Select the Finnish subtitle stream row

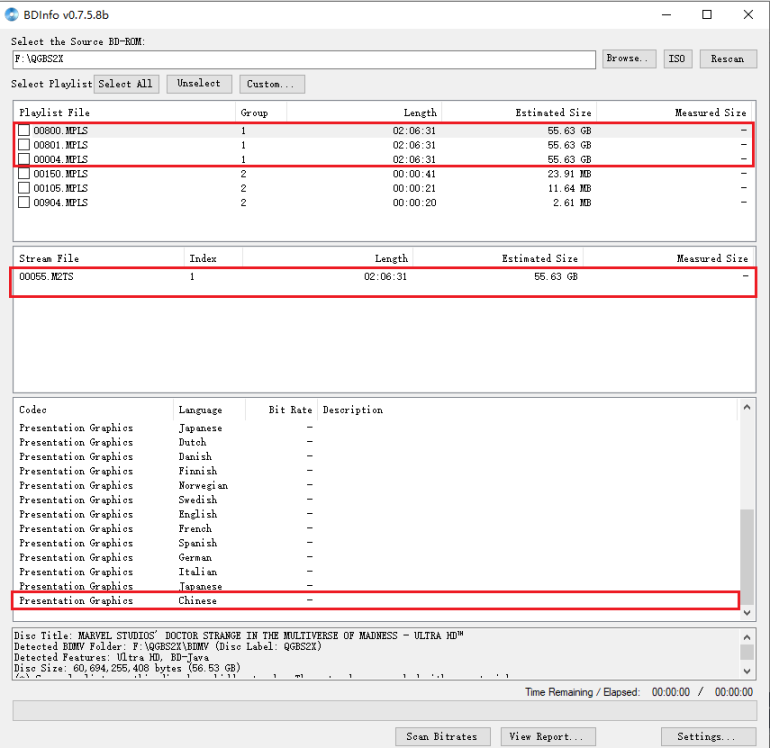[376, 471]
